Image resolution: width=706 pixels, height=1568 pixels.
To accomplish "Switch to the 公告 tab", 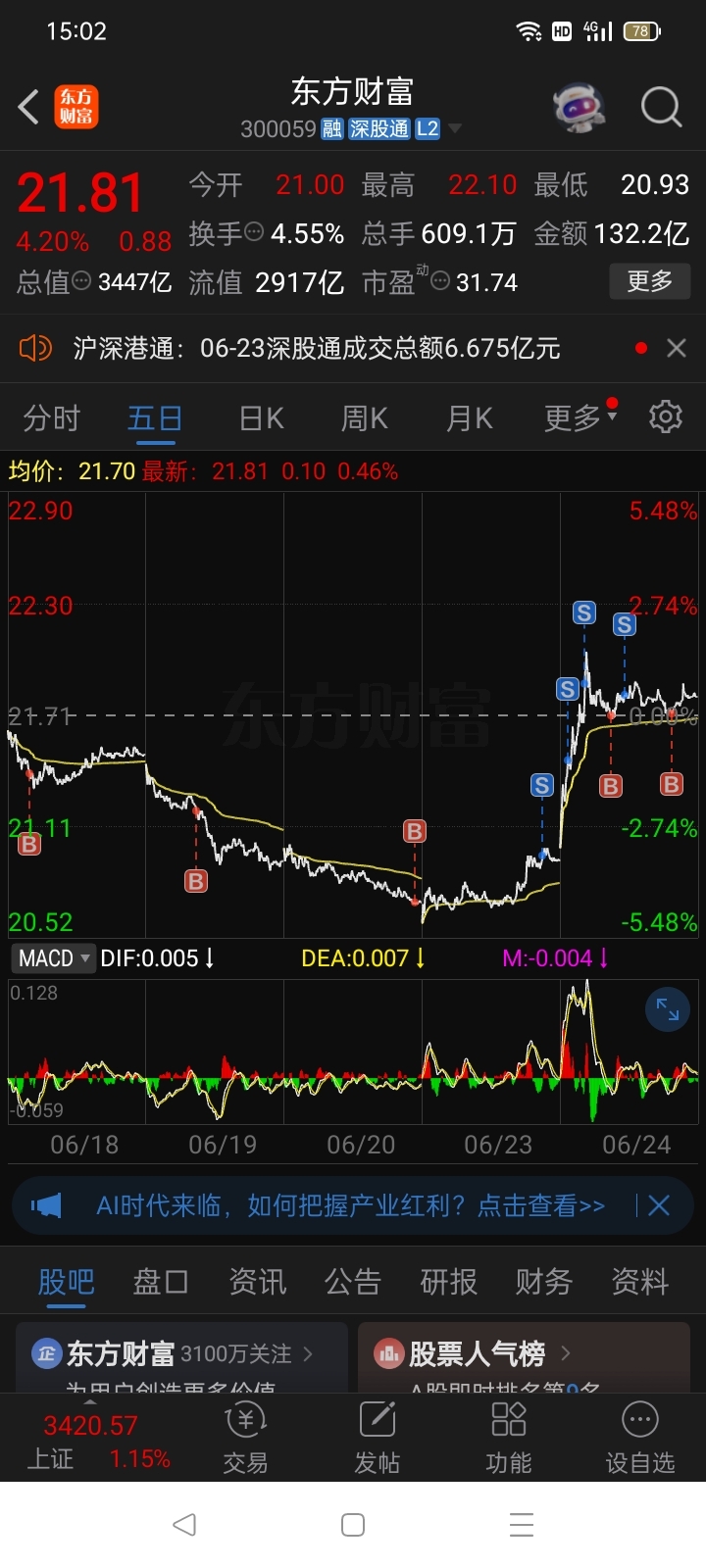I will click(353, 1281).
